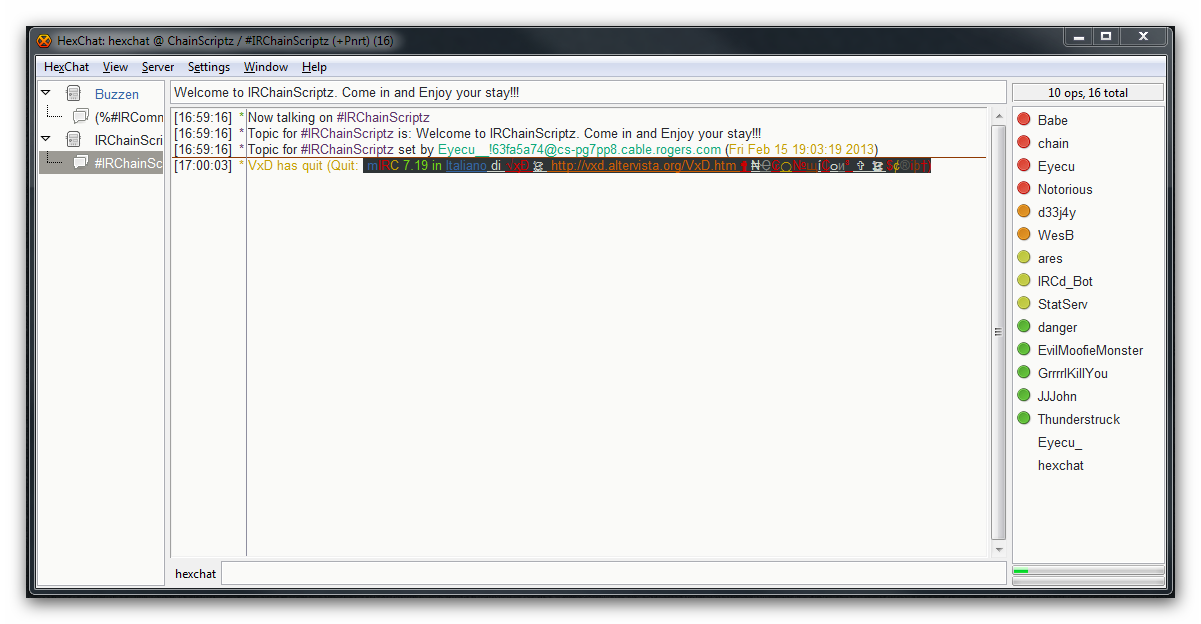Collapse the Buzzen network tree node

pyautogui.click(x=46, y=93)
